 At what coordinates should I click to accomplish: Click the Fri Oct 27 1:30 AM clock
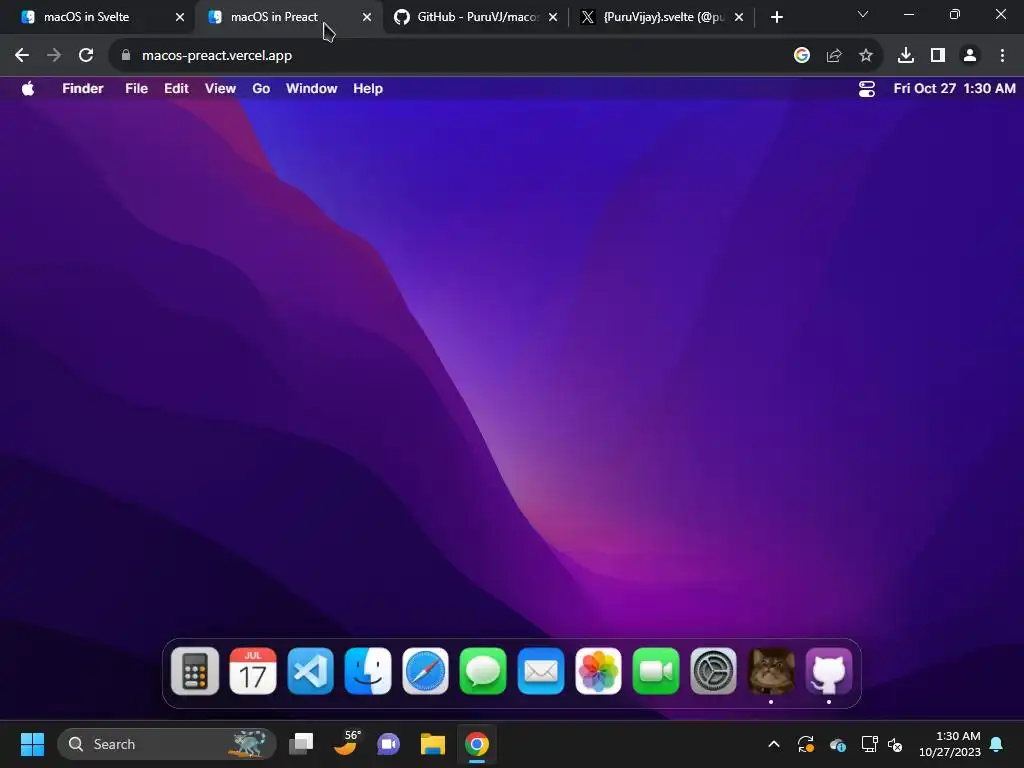[954, 88]
